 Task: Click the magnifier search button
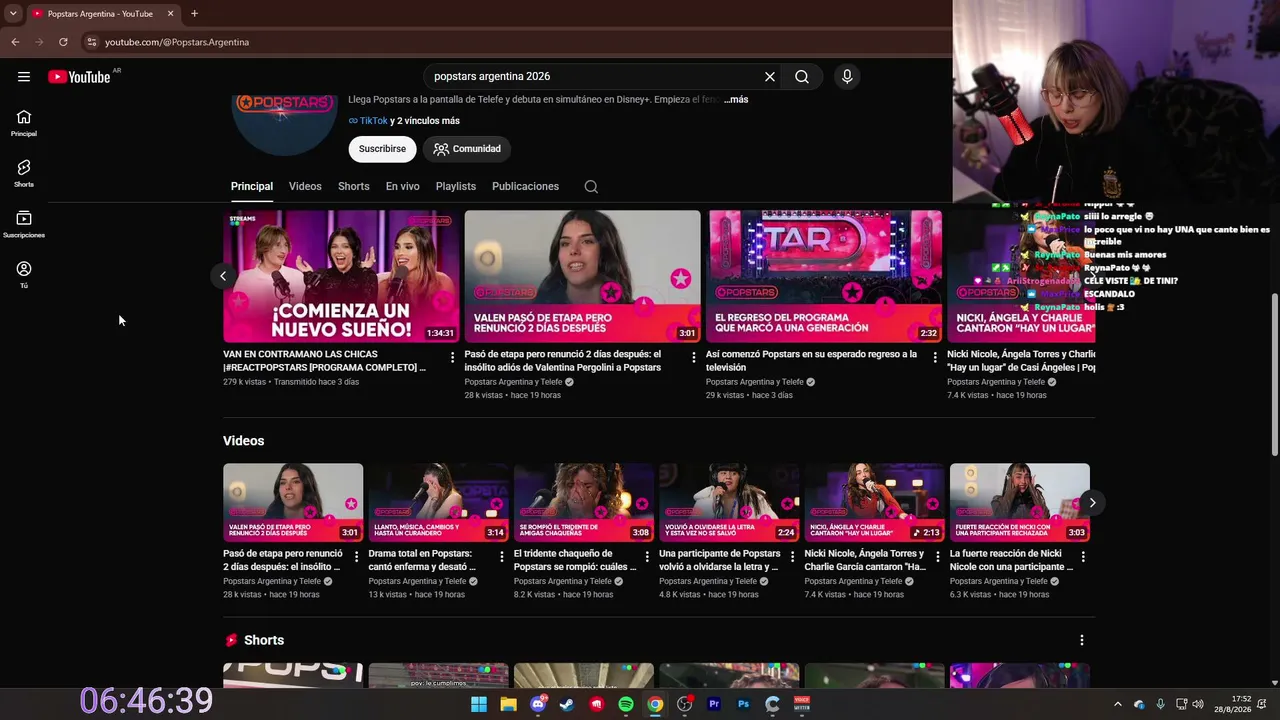[x=802, y=77]
